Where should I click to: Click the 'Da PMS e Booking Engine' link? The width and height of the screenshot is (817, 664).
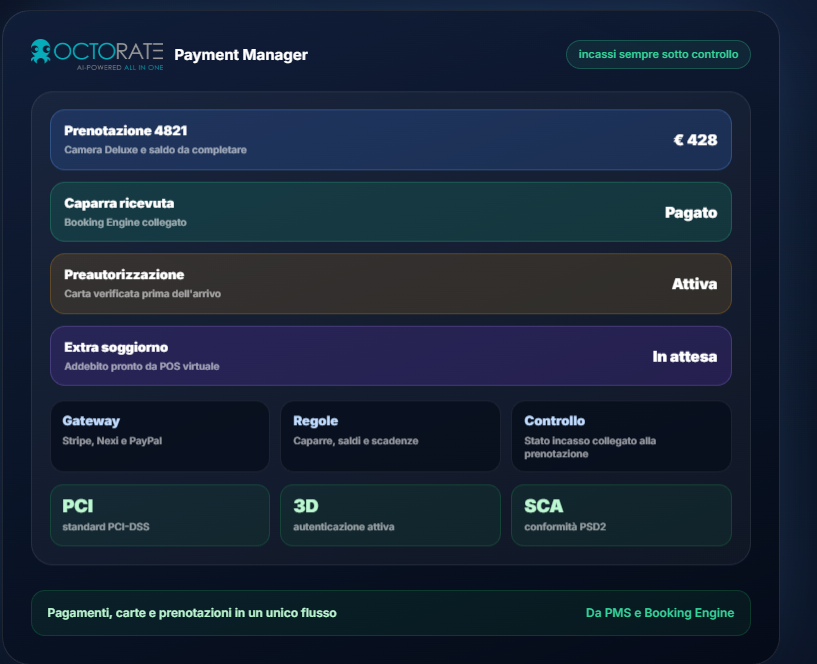click(x=660, y=613)
